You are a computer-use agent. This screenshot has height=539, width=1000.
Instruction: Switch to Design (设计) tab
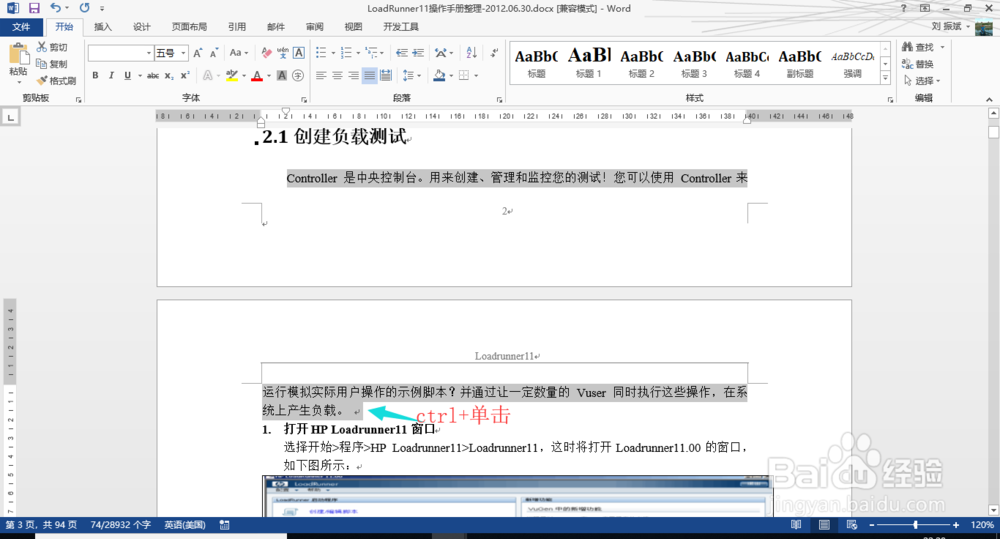(141, 27)
